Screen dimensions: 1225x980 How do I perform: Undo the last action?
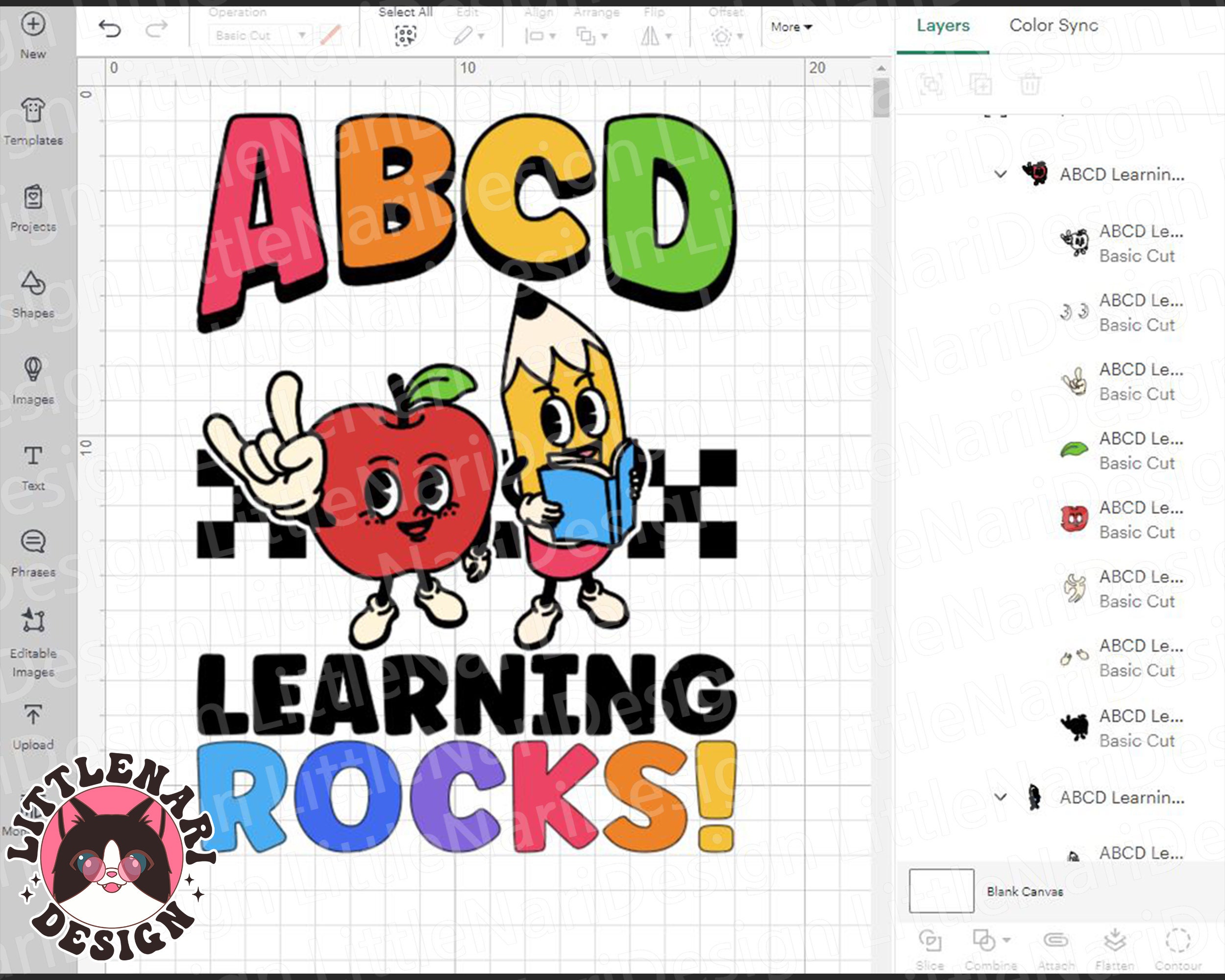point(110,28)
